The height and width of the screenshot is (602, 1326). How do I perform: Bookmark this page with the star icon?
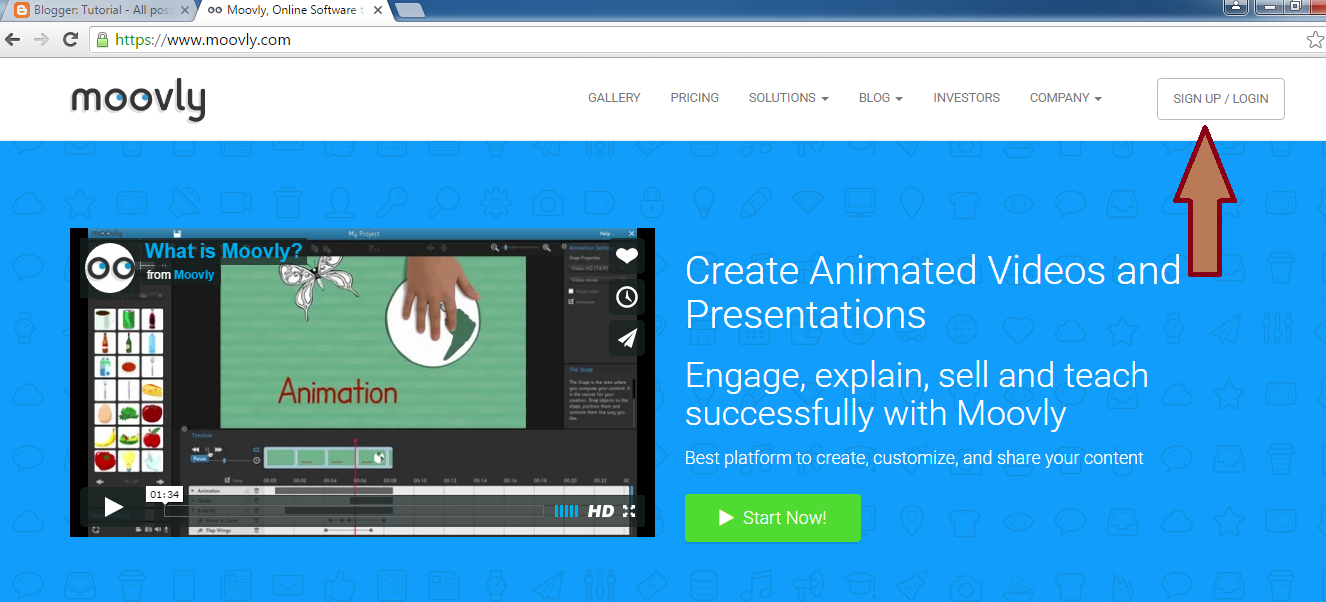(1315, 40)
